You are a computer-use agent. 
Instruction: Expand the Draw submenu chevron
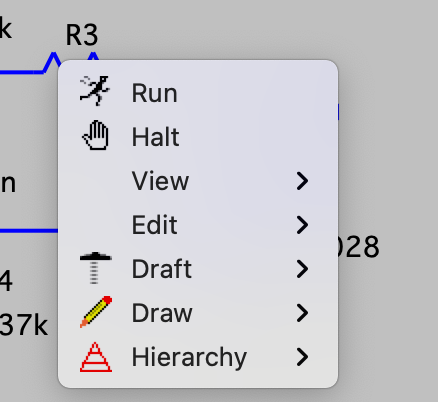coord(302,313)
